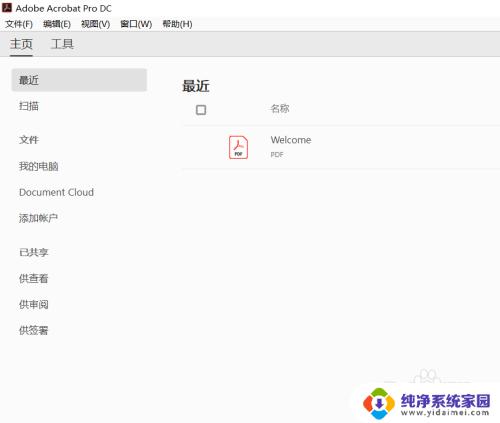
Task: Sort by 名称 column header
Action: point(280,108)
